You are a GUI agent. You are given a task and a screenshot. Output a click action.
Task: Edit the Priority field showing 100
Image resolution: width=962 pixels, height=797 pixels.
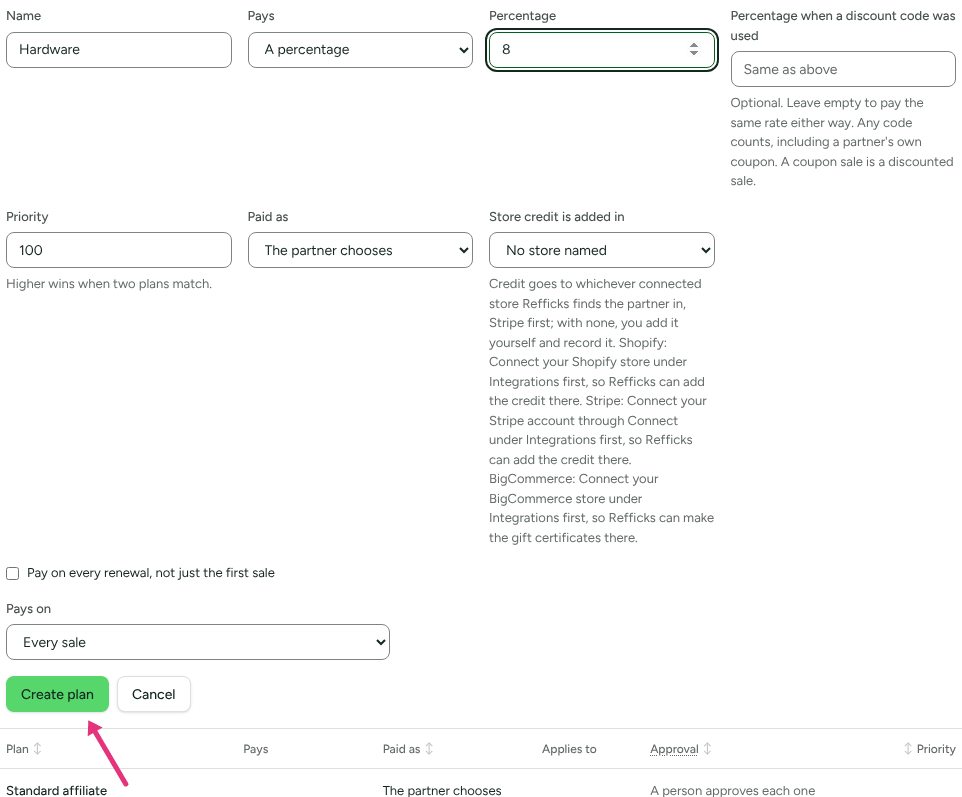118,250
